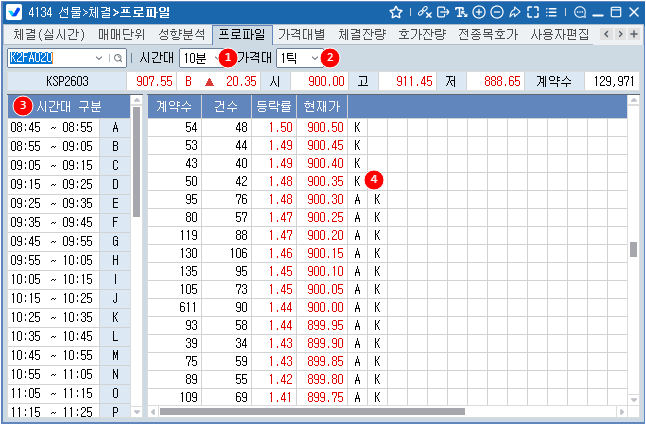Viewport: 646px width, 425px height.
Task: Click the export icon in title bar
Action: tap(443, 11)
